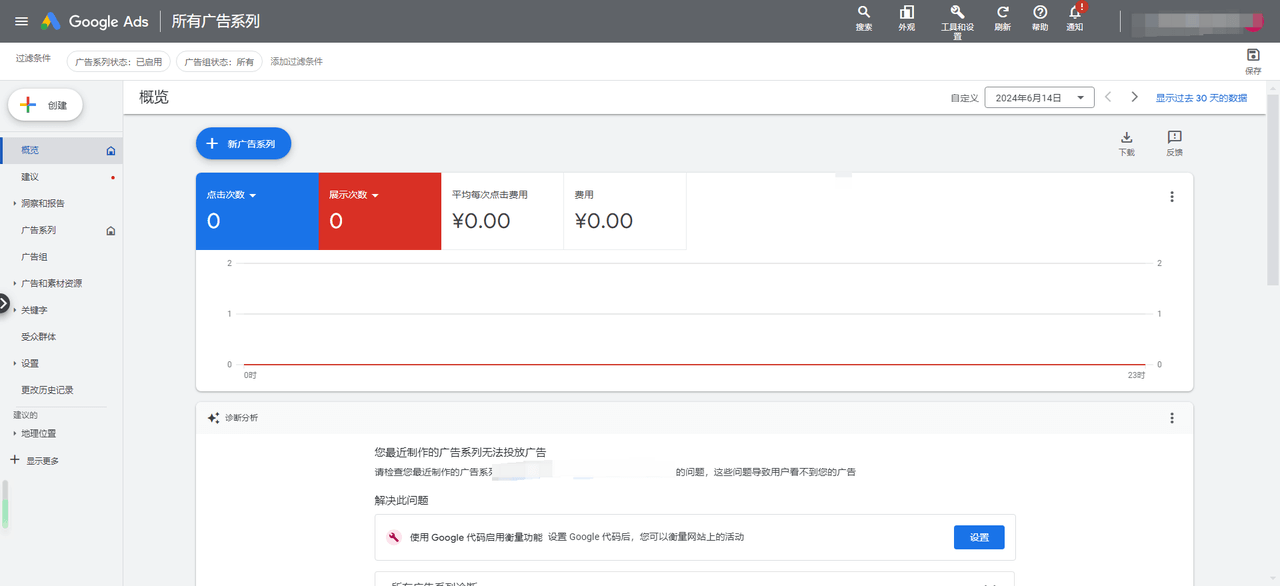This screenshot has height=586, width=1280.
Task: Open the 外观 appearance panel
Action: tap(907, 18)
